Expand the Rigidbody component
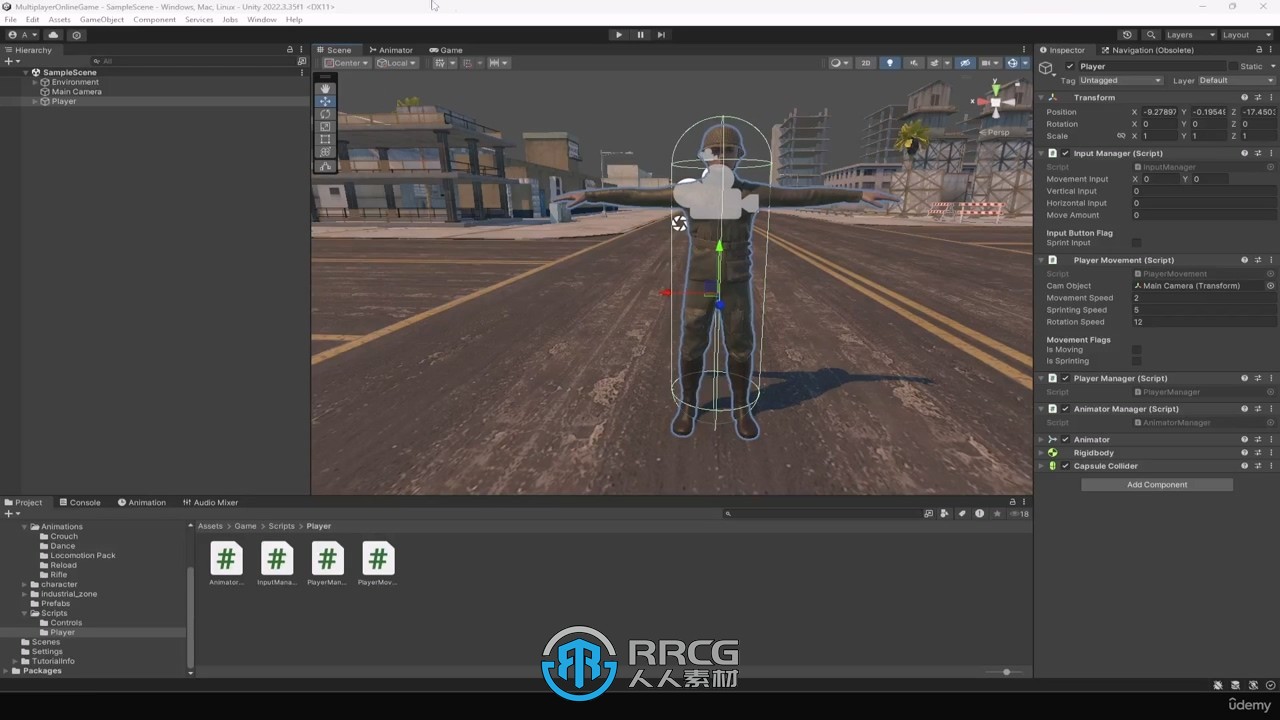Image resolution: width=1280 pixels, height=720 pixels. pos(1041,453)
